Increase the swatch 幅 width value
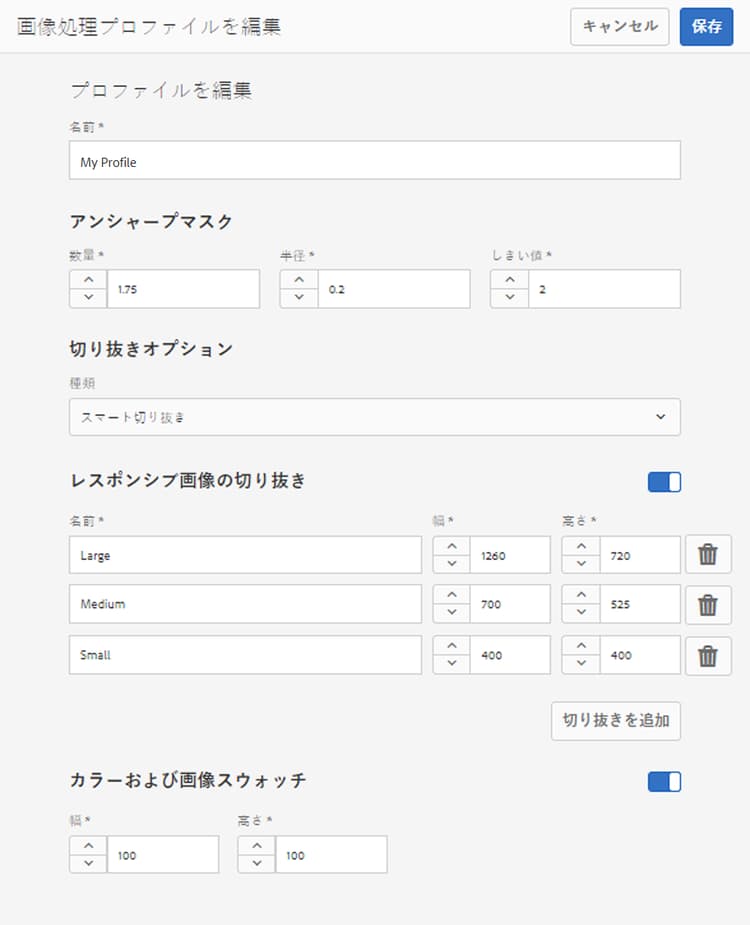 (x=89, y=846)
